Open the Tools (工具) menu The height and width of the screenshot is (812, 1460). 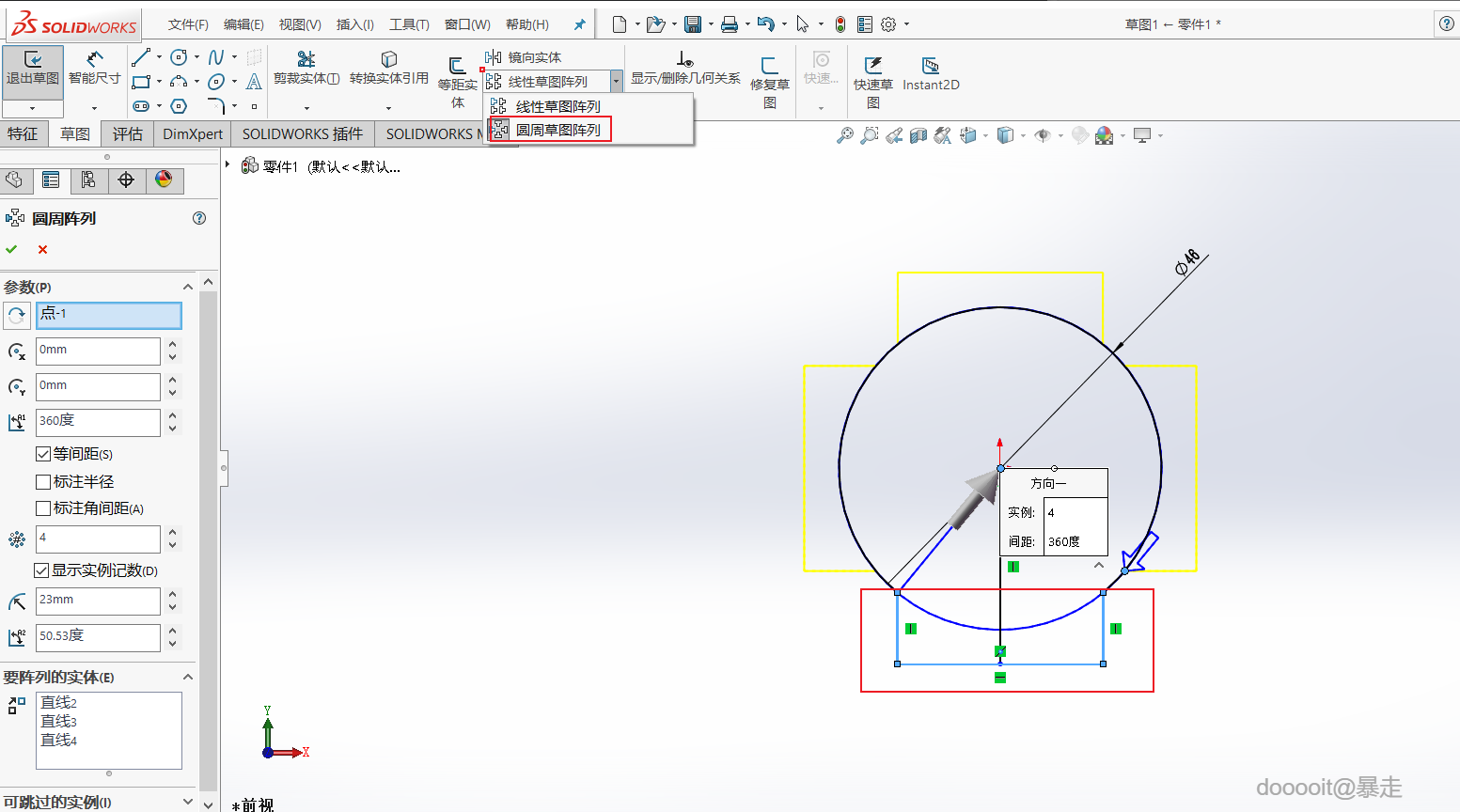[409, 24]
